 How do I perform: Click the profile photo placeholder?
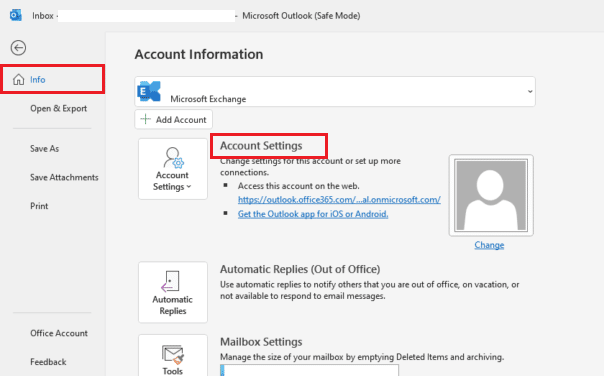pos(491,195)
